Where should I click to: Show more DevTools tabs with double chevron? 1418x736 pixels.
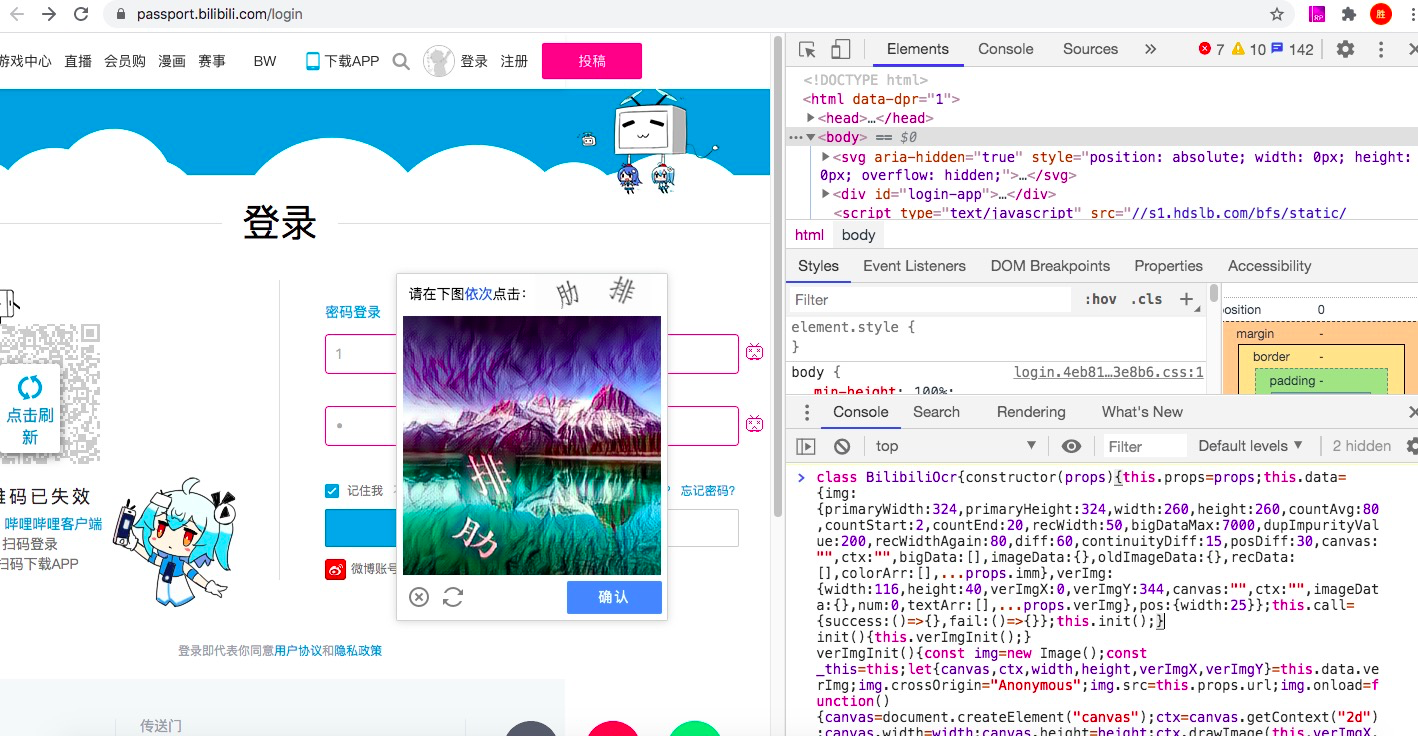1150,49
